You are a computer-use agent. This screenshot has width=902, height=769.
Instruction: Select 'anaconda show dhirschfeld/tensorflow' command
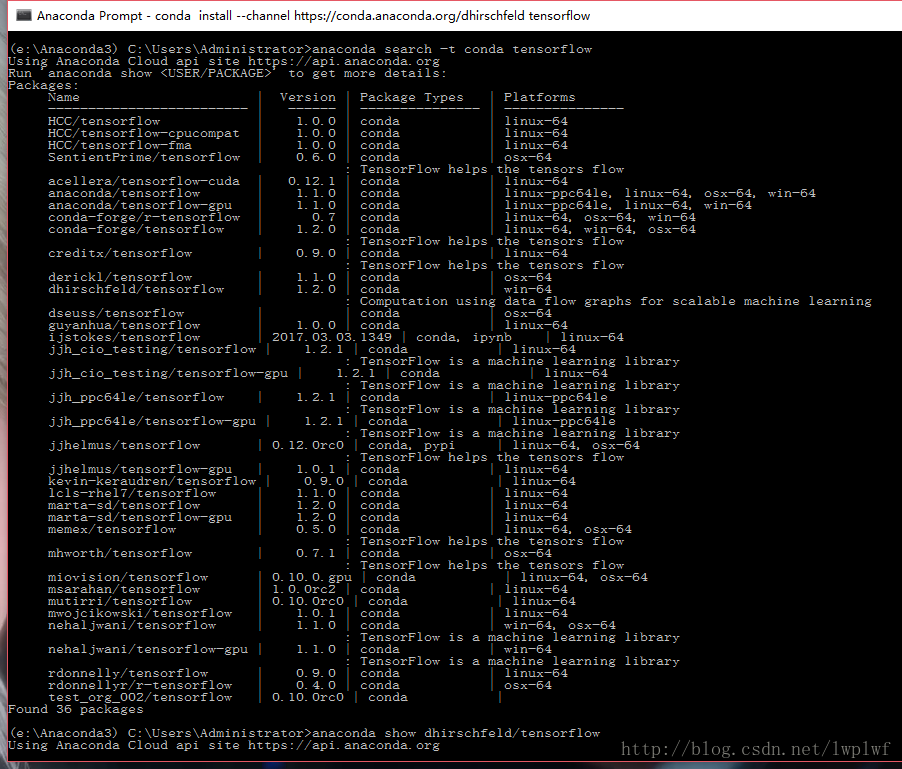click(x=456, y=733)
